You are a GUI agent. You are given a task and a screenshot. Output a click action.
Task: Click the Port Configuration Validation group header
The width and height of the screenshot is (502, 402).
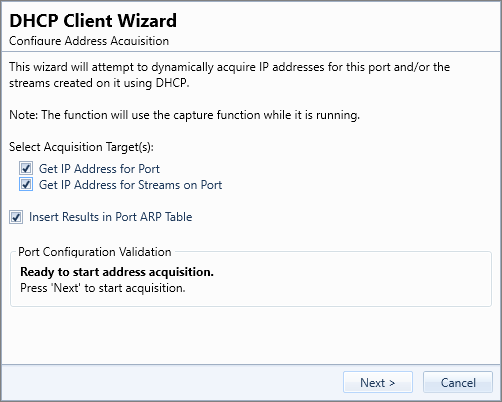[x=95, y=252]
